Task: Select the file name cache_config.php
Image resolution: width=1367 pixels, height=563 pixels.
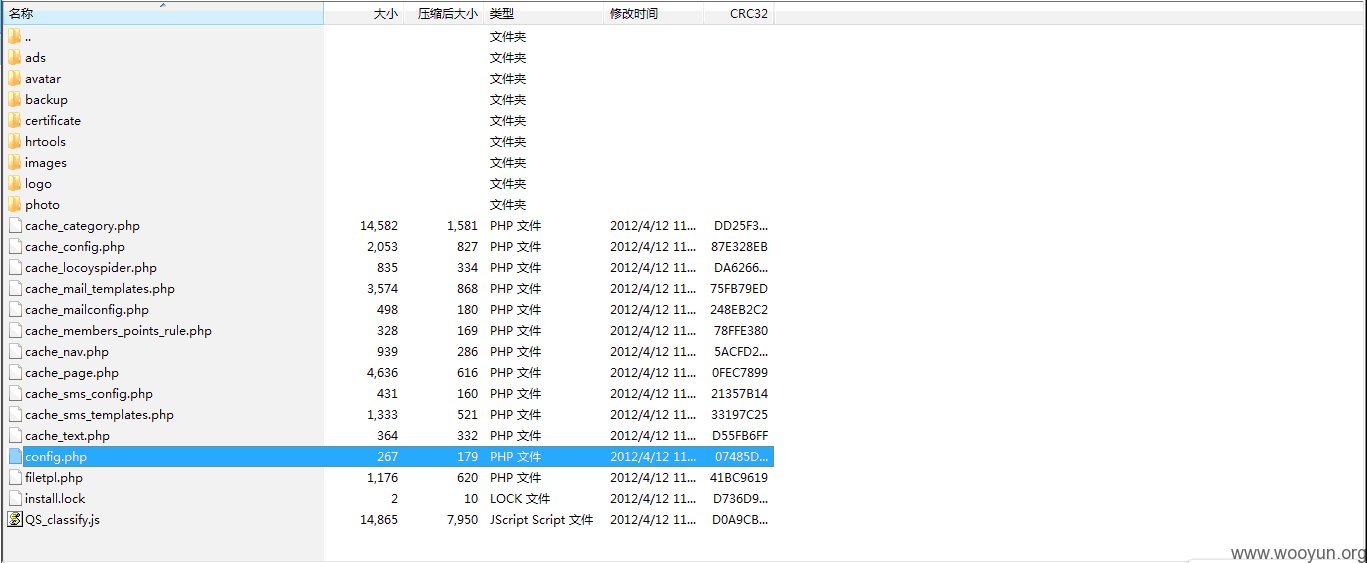Action: pyautogui.click(x=75, y=247)
